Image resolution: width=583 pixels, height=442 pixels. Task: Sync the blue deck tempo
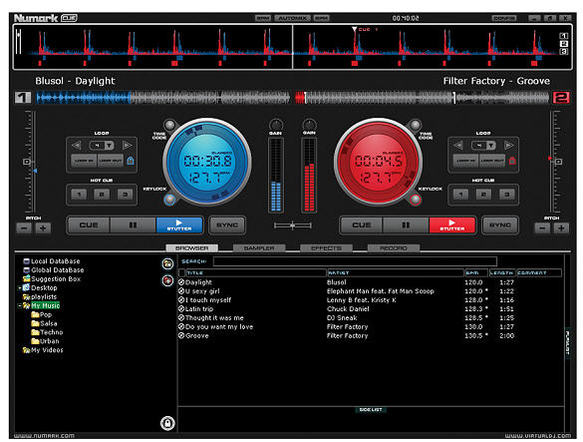click(227, 225)
